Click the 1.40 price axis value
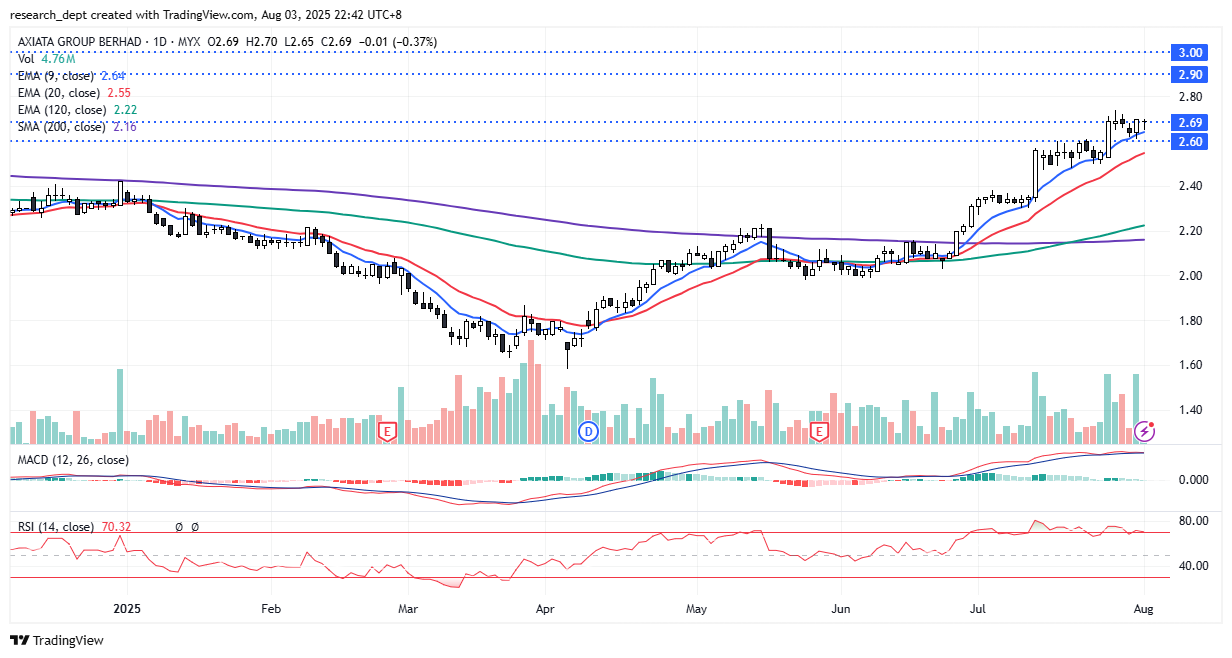 point(1189,410)
